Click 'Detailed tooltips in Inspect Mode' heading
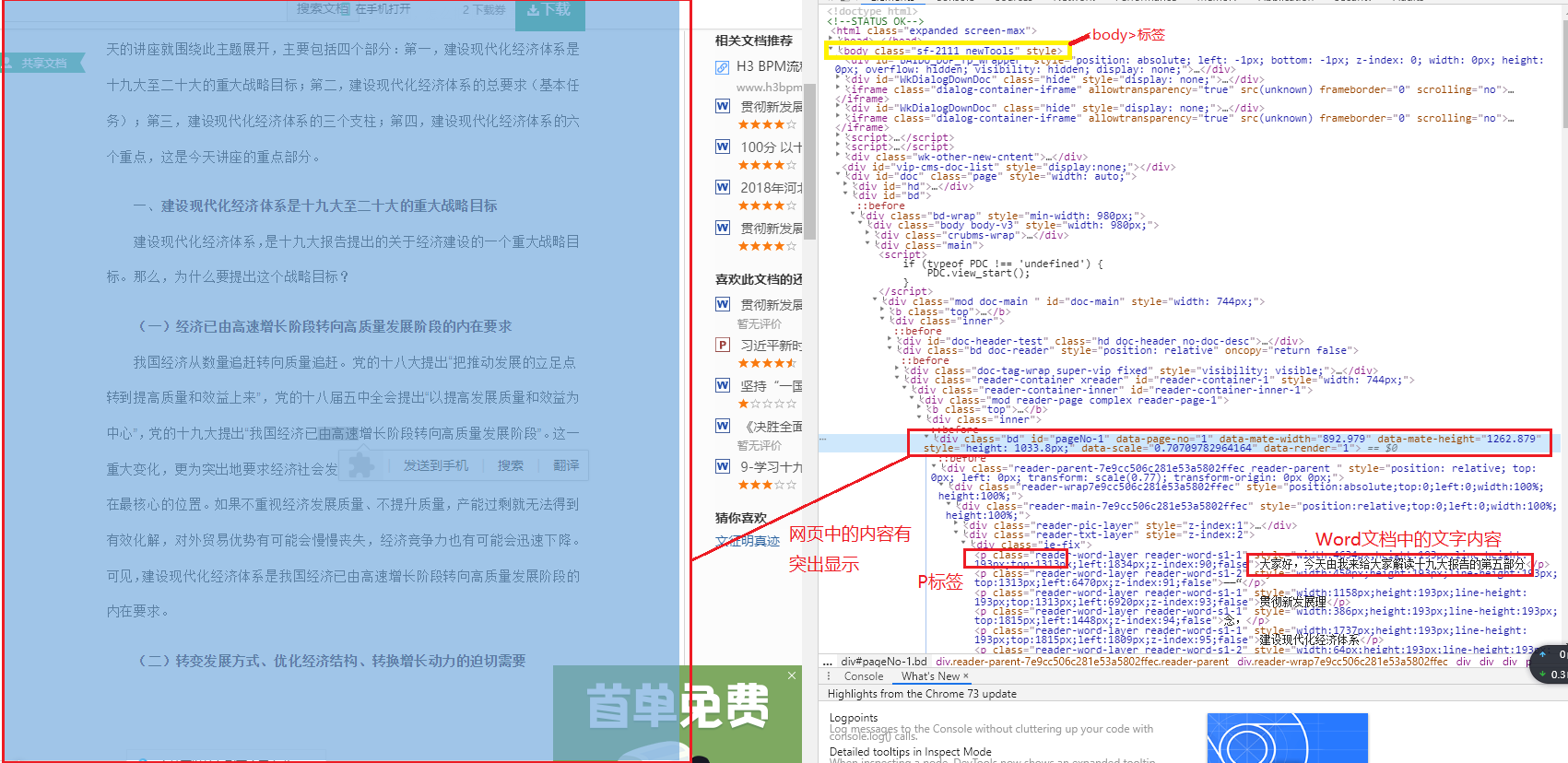The width and height of the screenshot is (1568, 763). (x=911, y=752)
